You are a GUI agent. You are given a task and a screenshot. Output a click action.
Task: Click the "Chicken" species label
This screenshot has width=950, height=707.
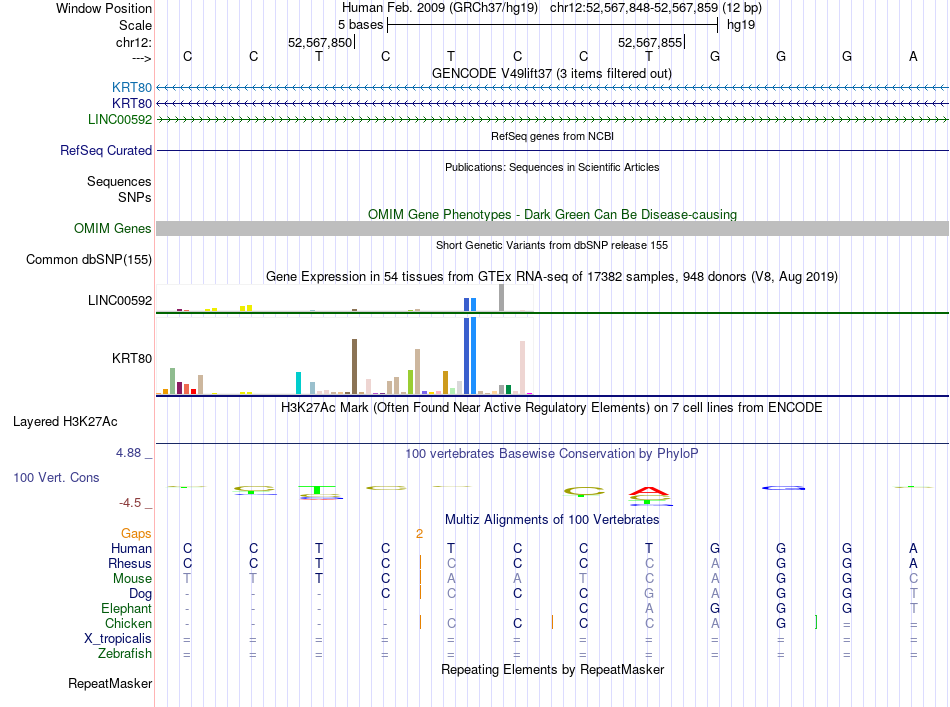(x=128, y=623)
